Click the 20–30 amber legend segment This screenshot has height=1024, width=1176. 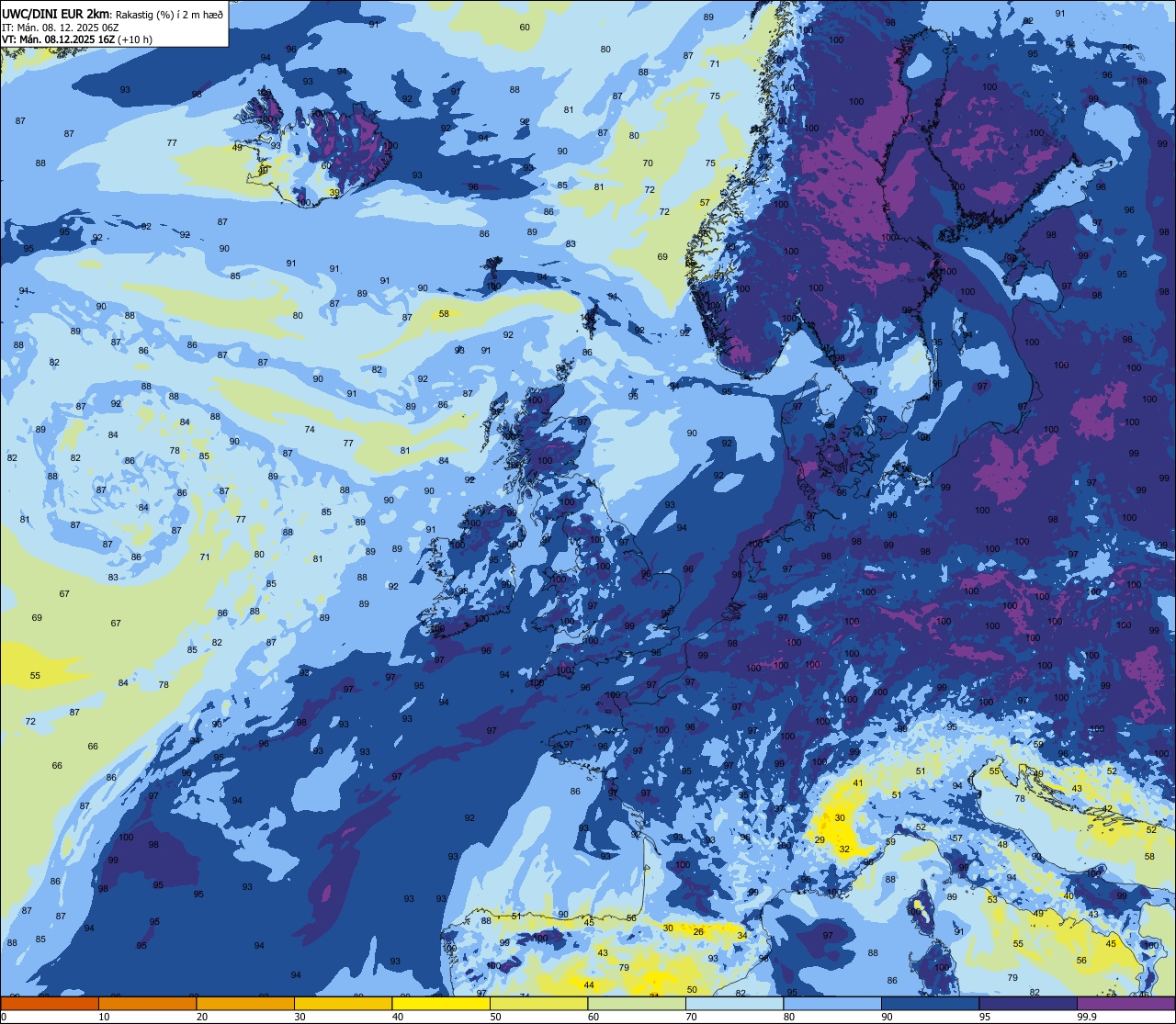pyautogui.click(x=245, y=1003)
